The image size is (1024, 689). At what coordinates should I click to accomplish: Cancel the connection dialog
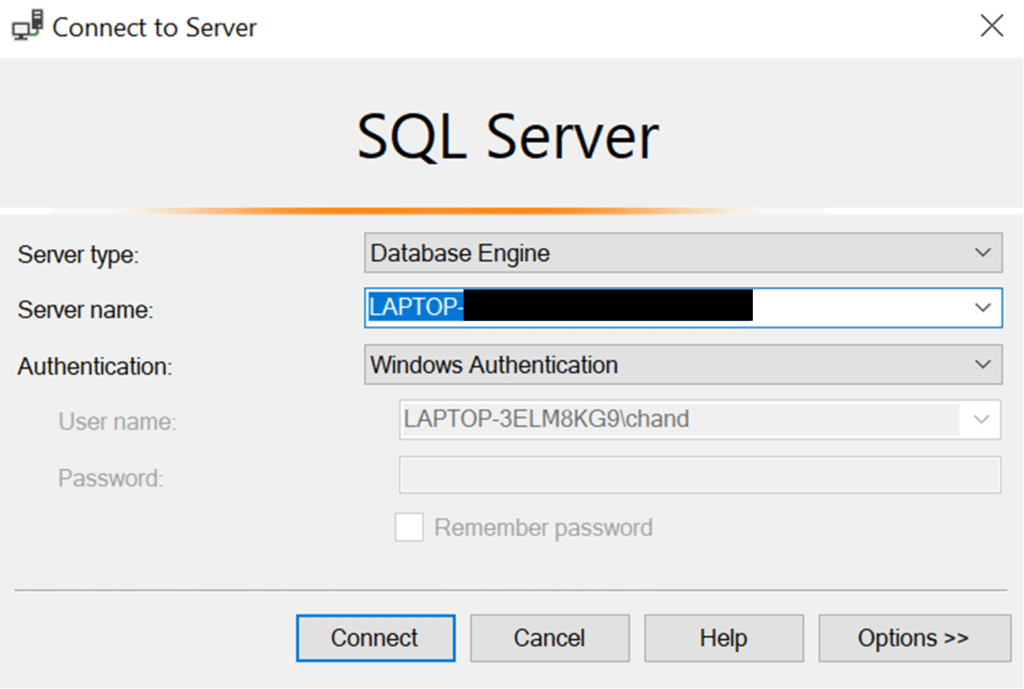pyautogui.click(x=549, y=638)
